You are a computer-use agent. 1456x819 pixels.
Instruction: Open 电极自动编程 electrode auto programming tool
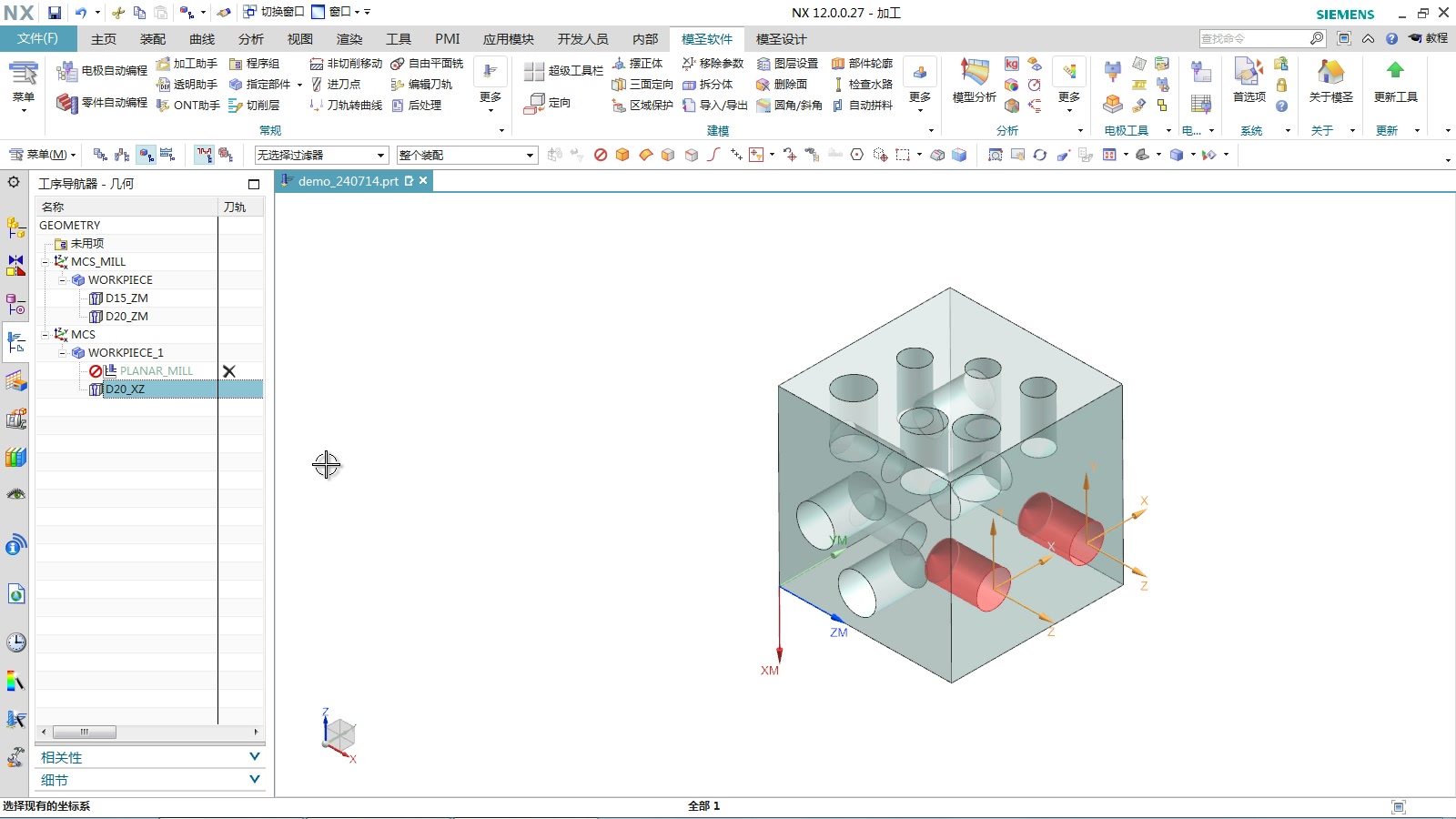102,70
